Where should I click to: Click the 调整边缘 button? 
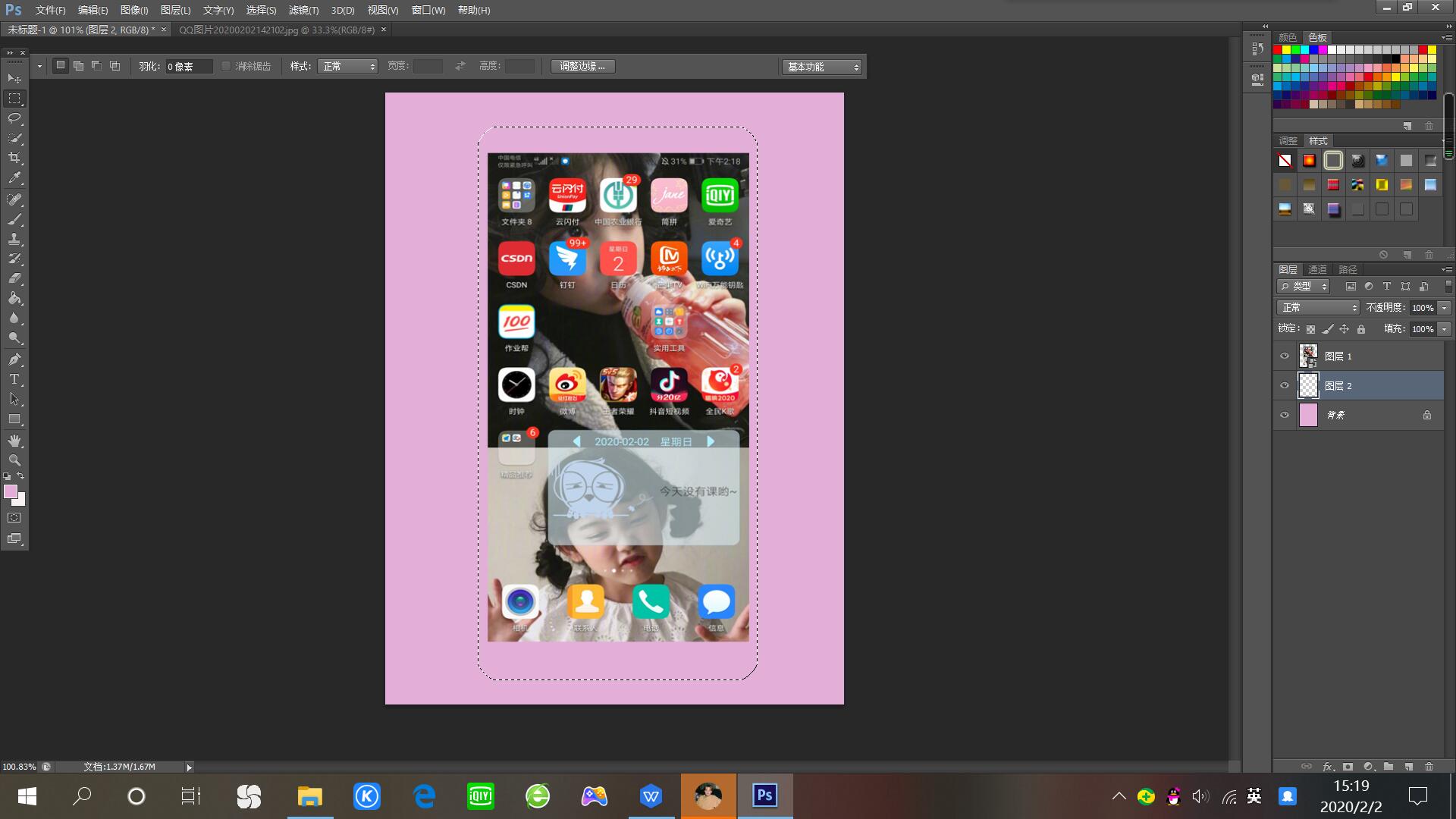tap(582, 67)
